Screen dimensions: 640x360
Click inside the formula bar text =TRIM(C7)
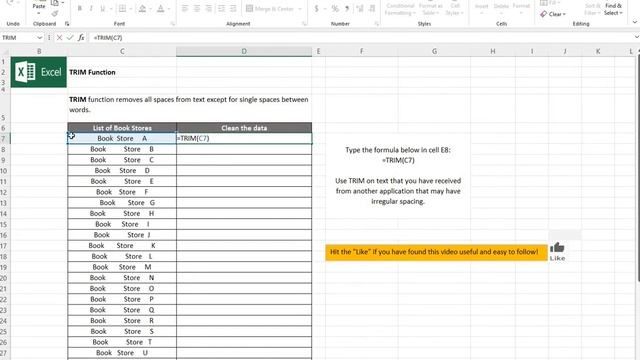click(x=108, y=38)
